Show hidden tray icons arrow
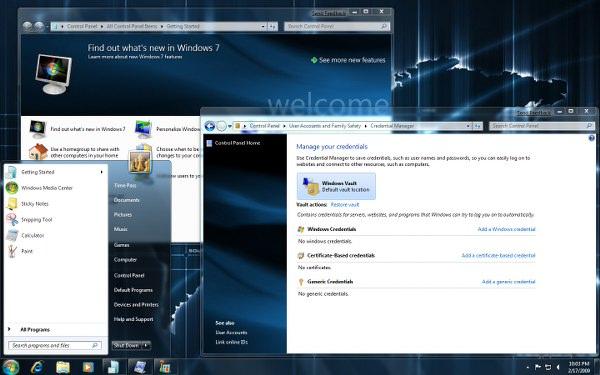The width and height of the screenshot is (600, 375). [x=528, y=367]
